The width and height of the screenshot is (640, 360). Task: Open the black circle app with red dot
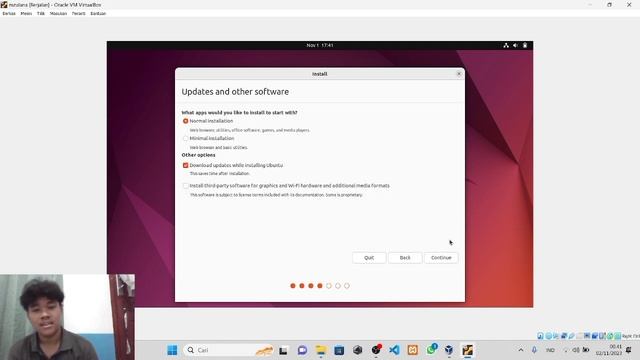point(376,350)
